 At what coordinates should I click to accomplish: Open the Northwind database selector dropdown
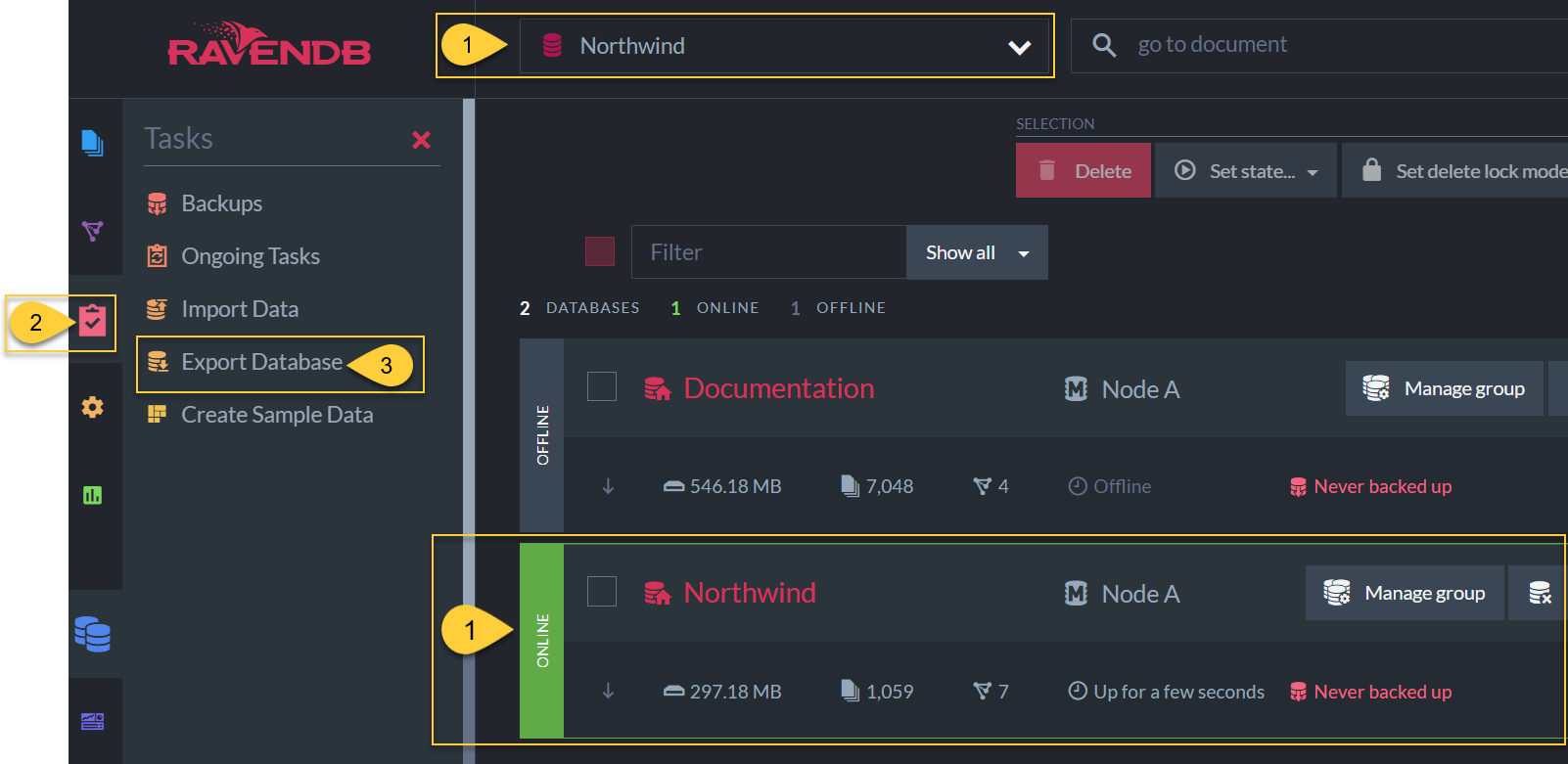click(784, 46)
